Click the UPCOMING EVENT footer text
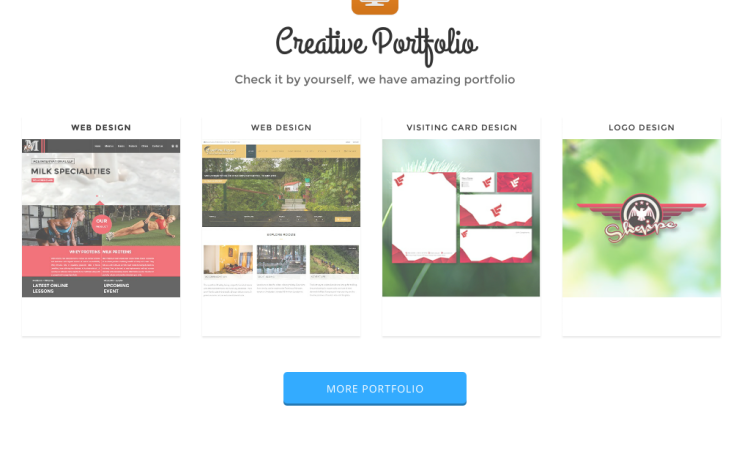This screenshot has width=750, height=465. click(116, 288)
